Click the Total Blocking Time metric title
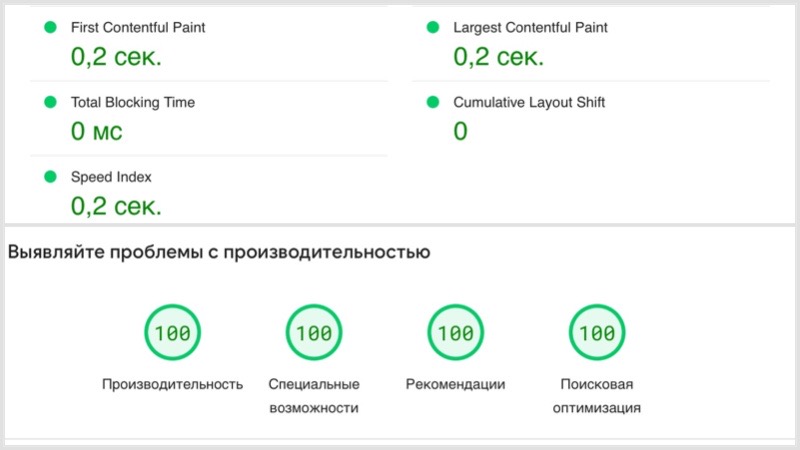This screenshot has width=800, height=450. [x=132, y=102]
